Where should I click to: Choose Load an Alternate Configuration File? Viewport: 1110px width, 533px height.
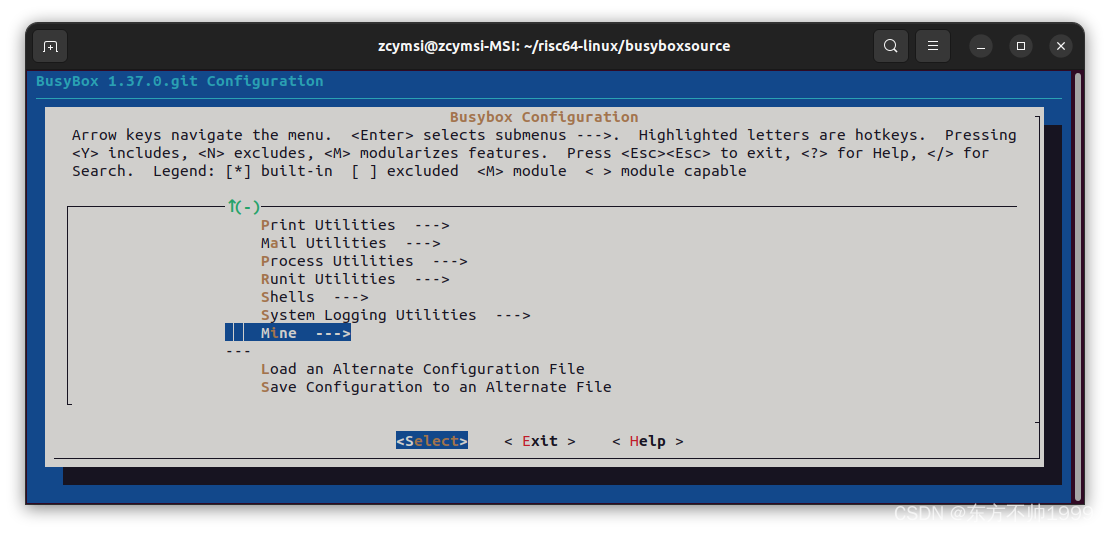pyautogui.click(x=423, y=369)
